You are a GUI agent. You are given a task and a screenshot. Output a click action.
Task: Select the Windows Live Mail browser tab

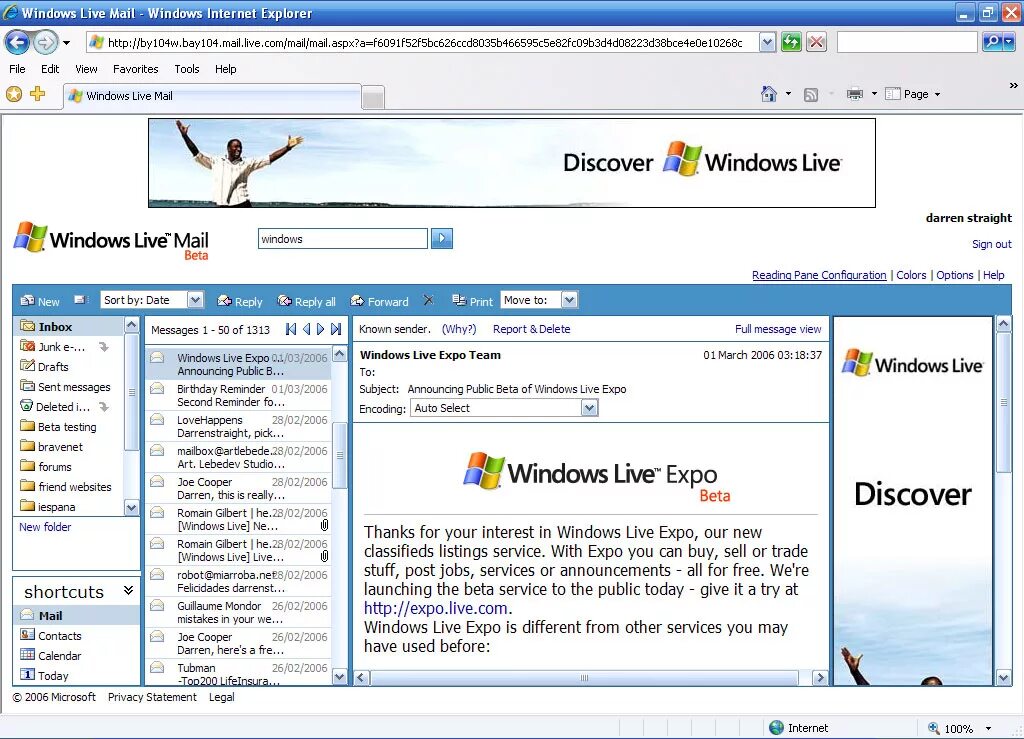[212, 96]
